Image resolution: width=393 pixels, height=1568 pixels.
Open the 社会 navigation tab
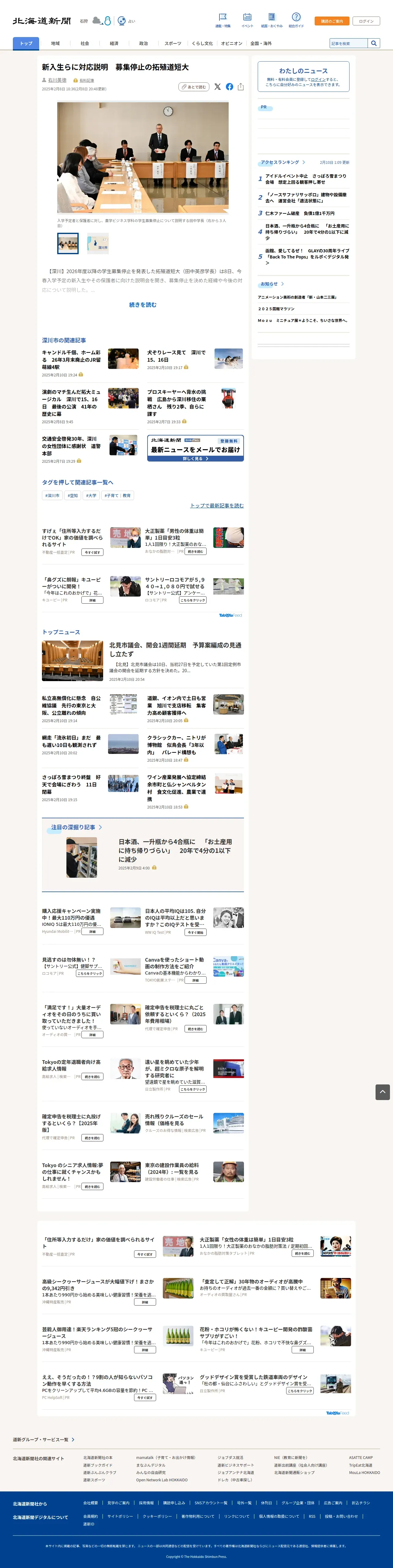(x=84, y=43)
